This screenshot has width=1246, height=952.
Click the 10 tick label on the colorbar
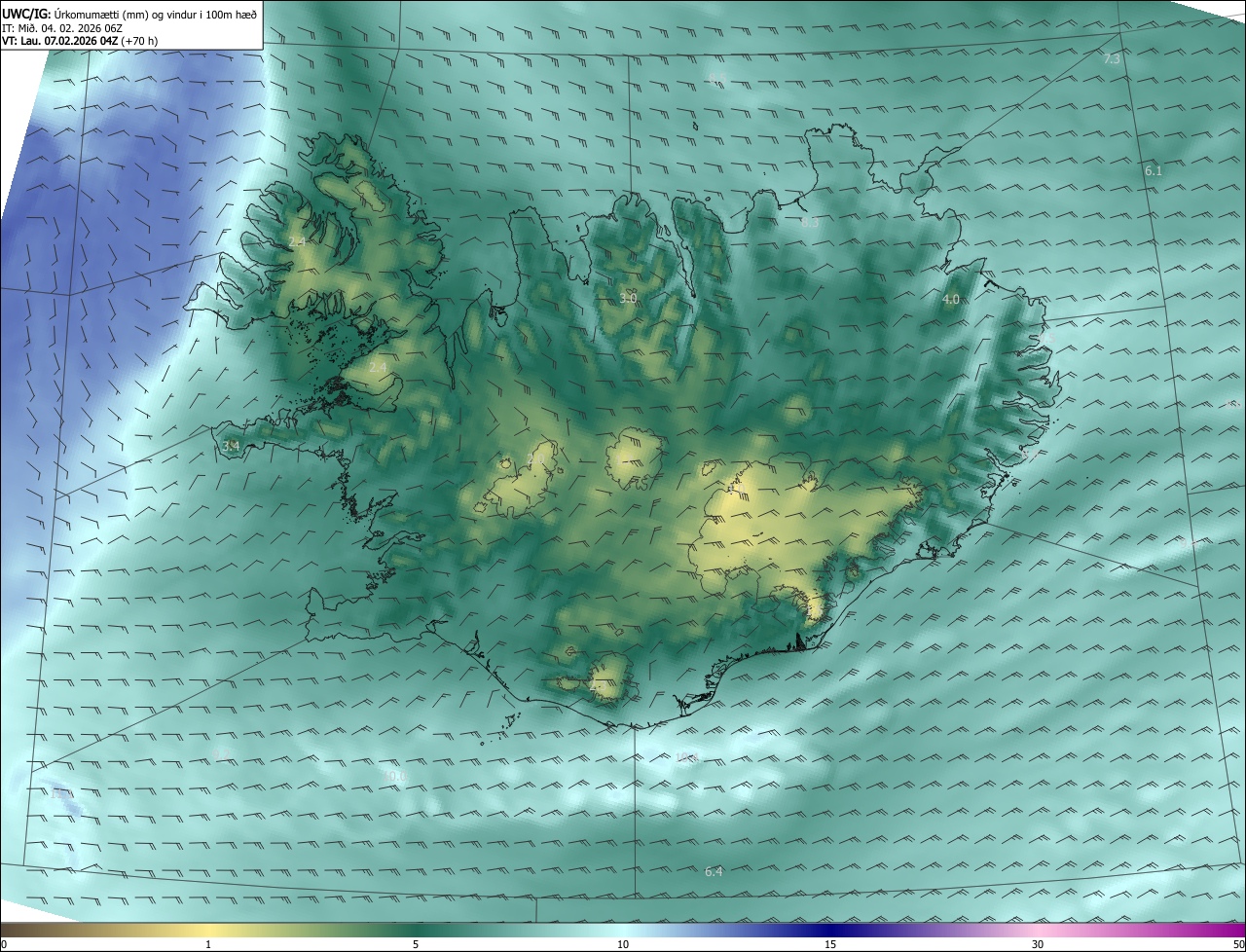623,944
